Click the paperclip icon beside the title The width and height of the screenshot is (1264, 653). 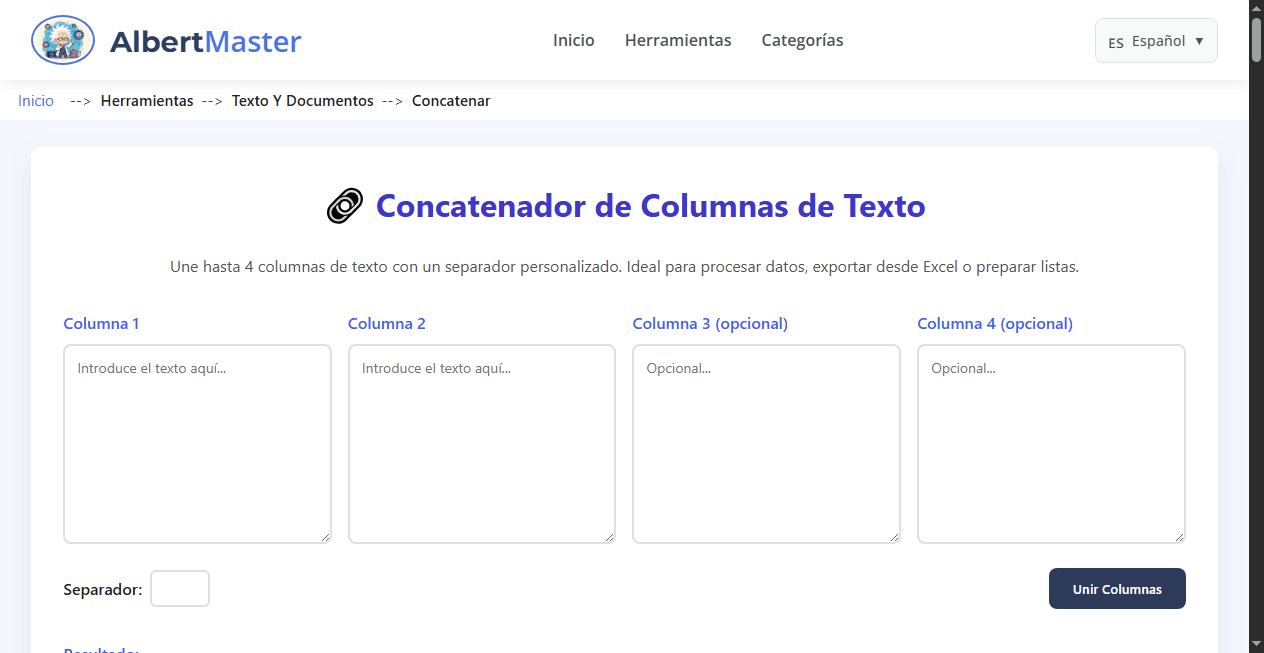pyautogui.click(x=344, y=206)
